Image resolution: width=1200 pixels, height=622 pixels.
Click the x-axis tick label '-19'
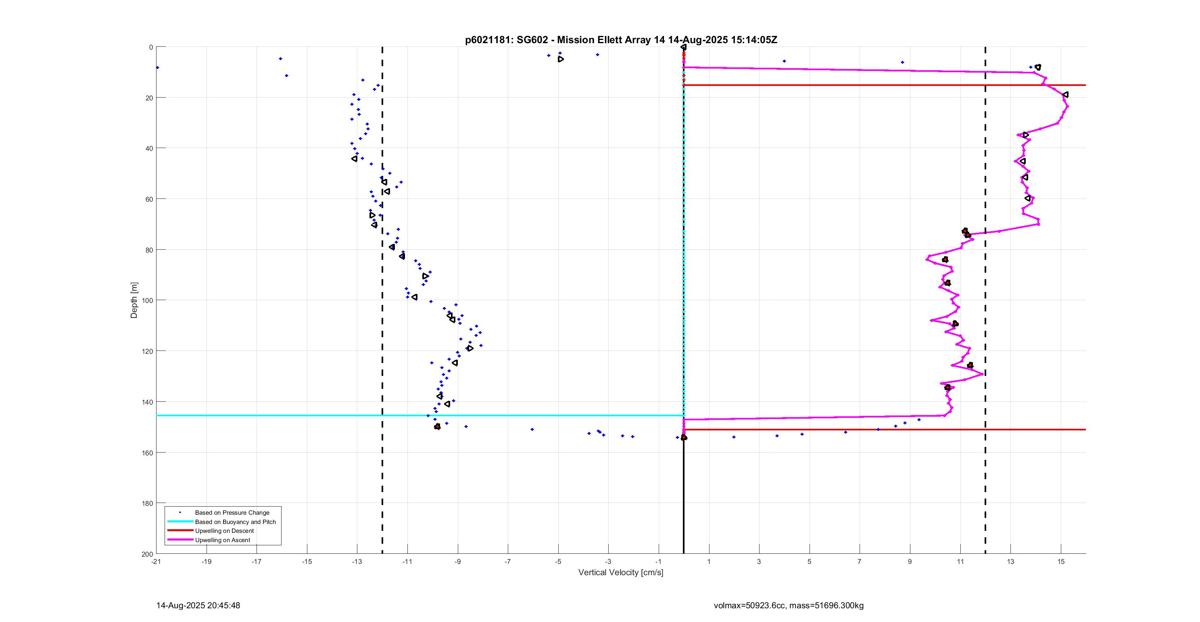[206, 561]
